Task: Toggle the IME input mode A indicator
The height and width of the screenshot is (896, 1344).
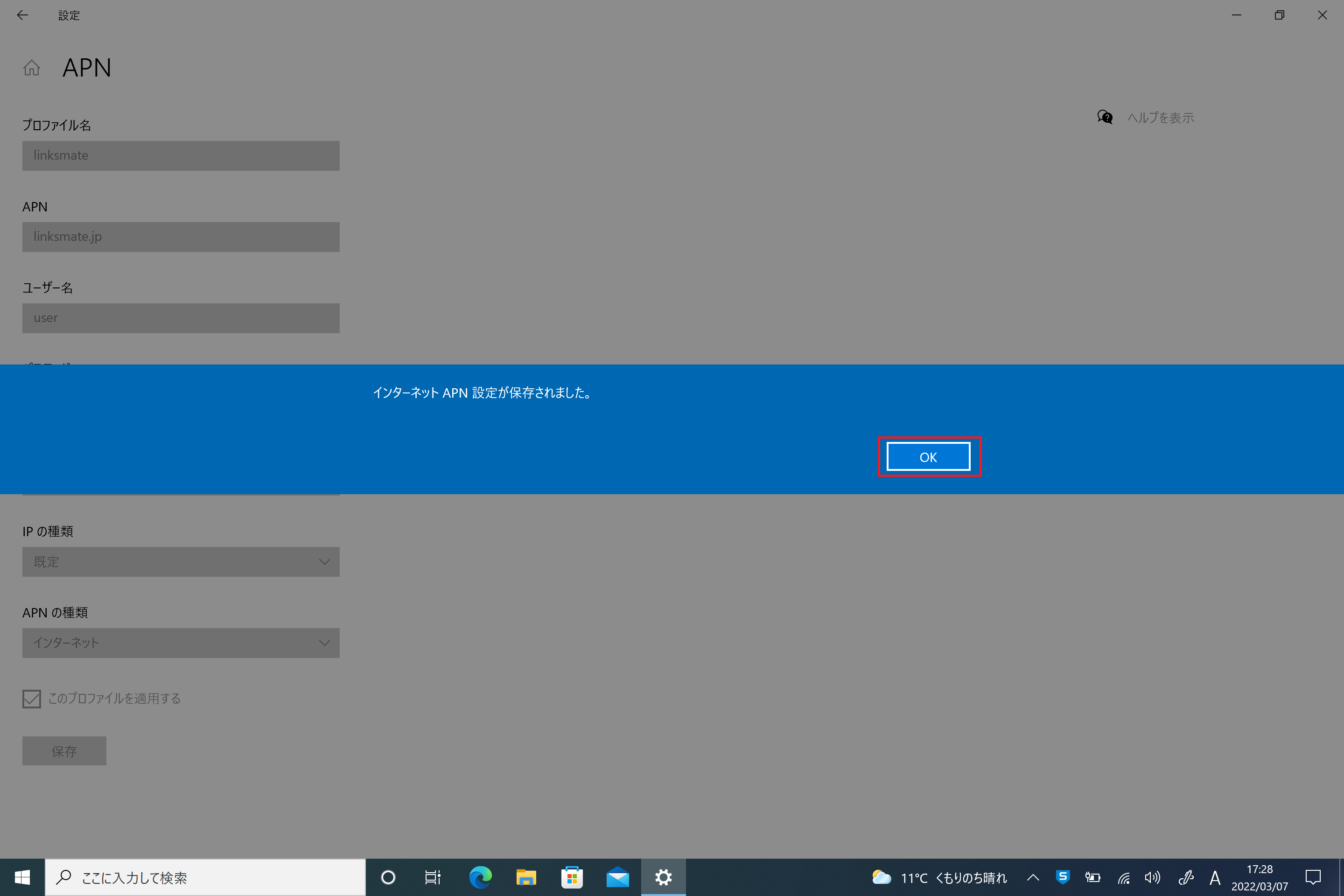Action: [x=1215, y=877]
